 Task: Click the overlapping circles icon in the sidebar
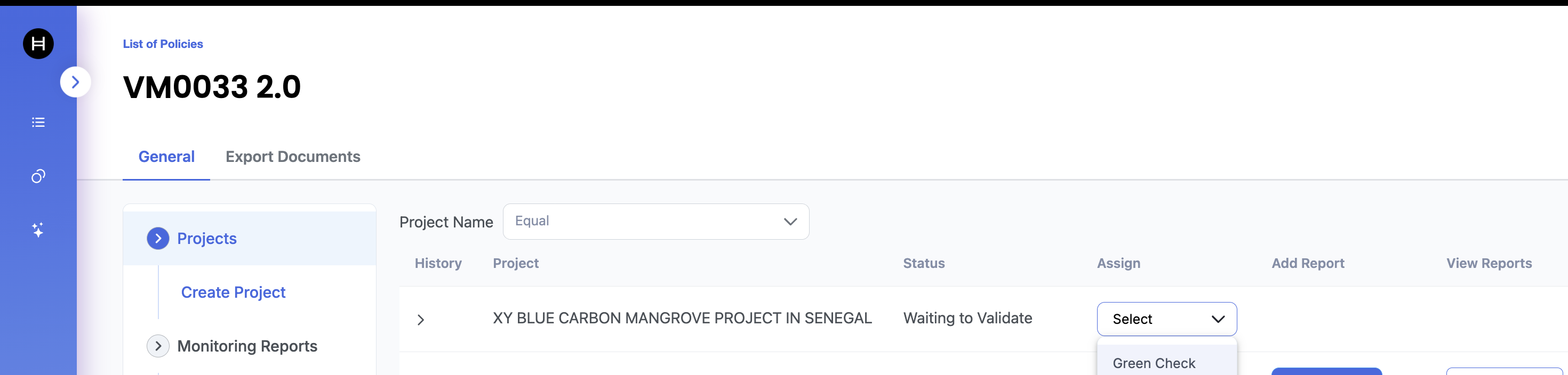[38, 176]
